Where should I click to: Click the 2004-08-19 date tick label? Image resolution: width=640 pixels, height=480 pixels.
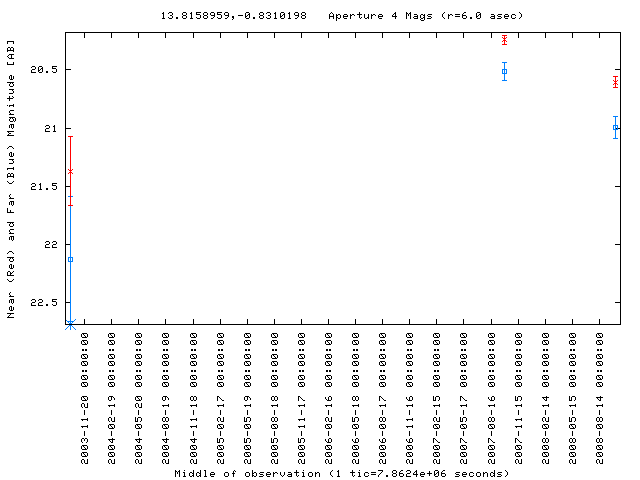[x=166, y=398]
